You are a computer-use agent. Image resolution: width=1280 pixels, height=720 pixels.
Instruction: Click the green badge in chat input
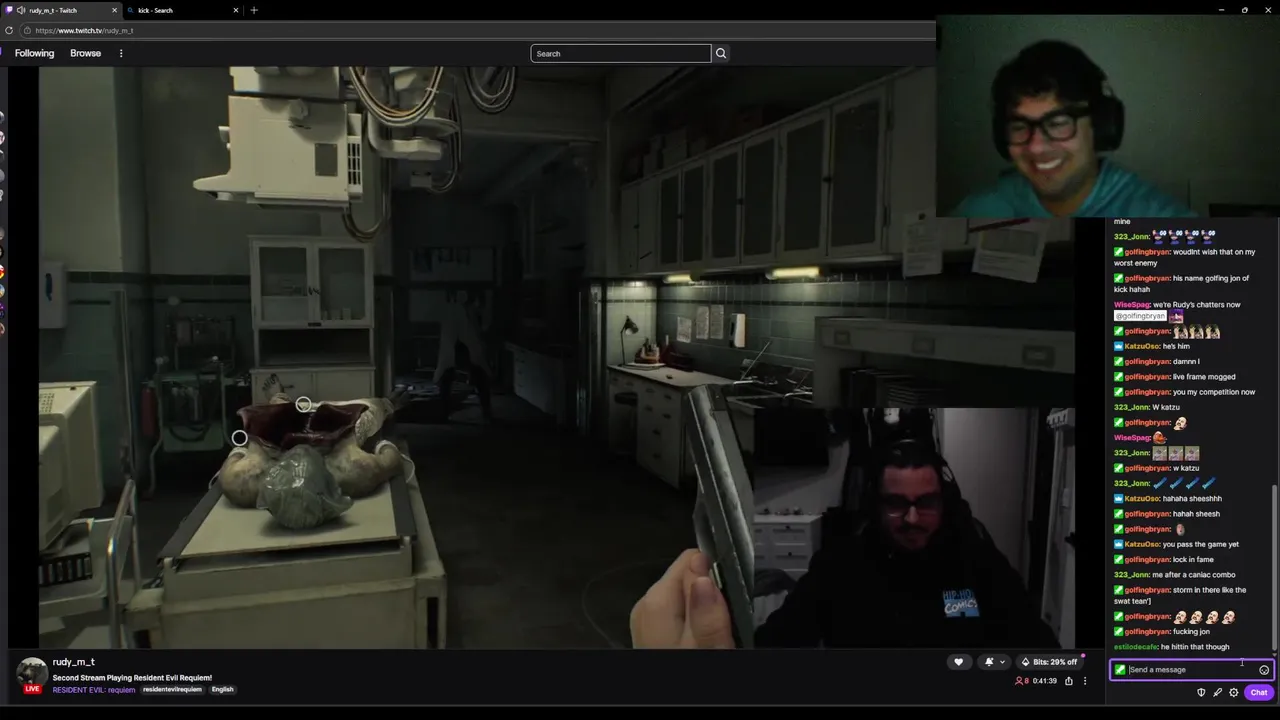click(1120, 670)
